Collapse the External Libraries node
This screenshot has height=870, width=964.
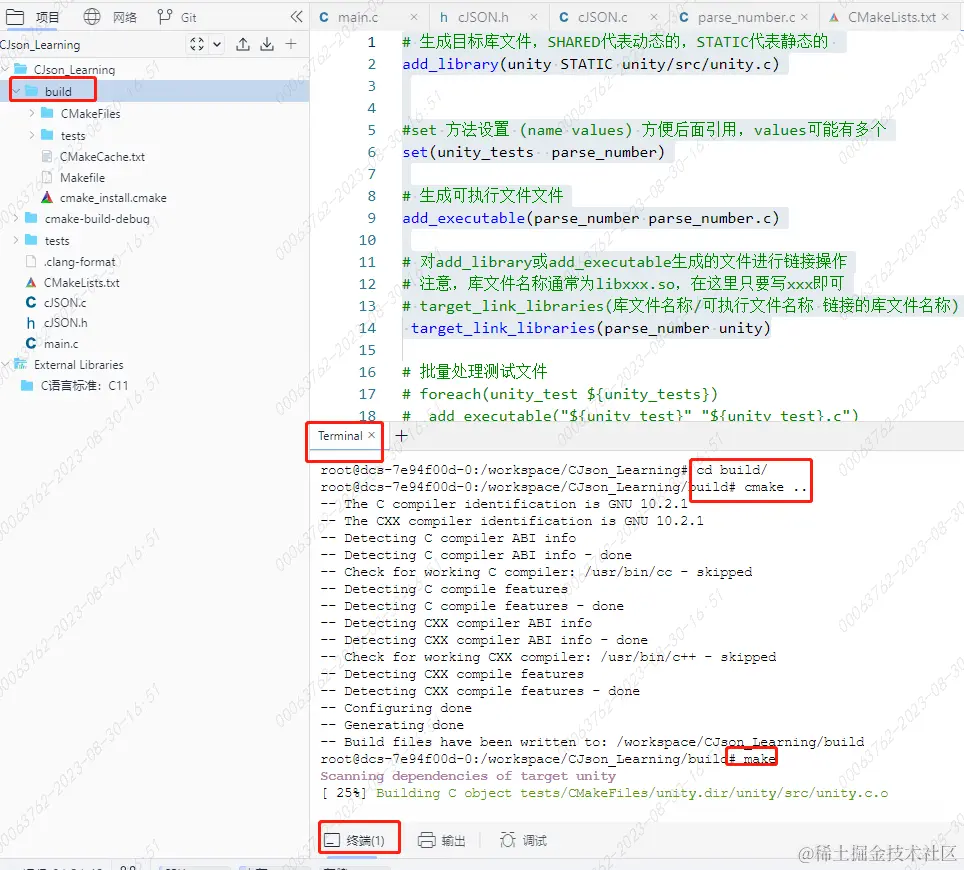5,365
